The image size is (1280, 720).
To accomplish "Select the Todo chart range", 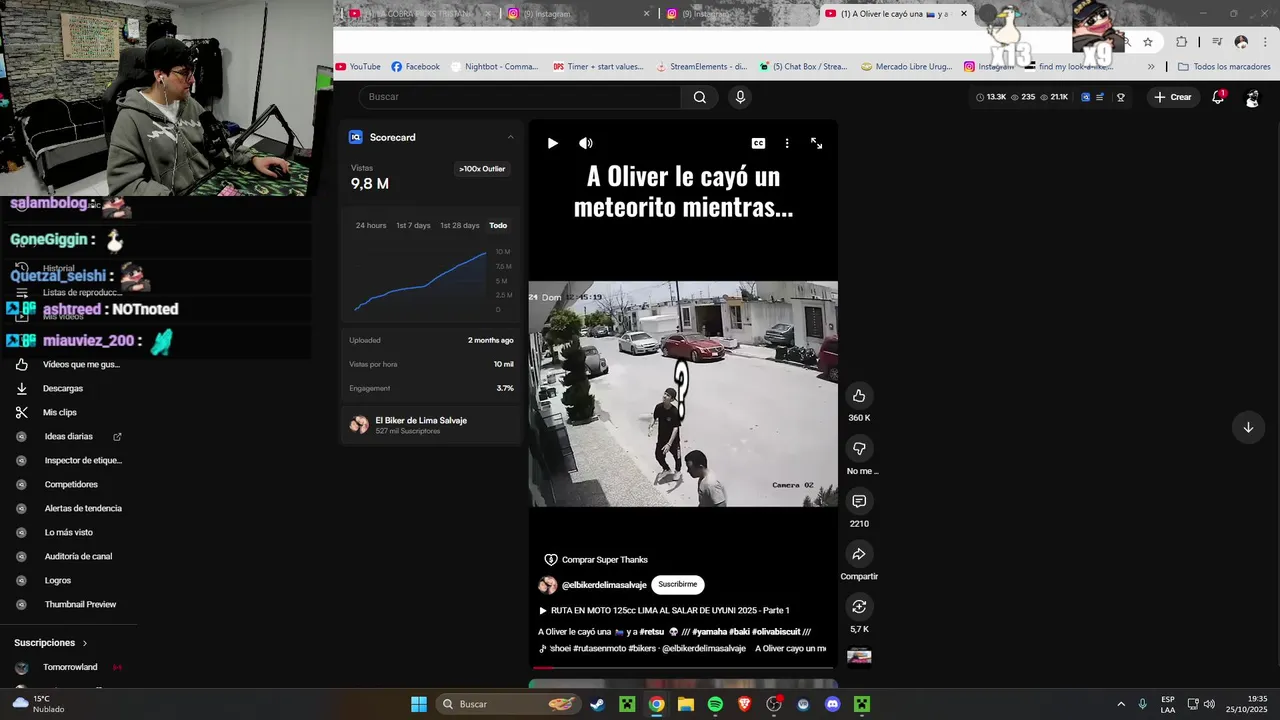I will point(498,225).
